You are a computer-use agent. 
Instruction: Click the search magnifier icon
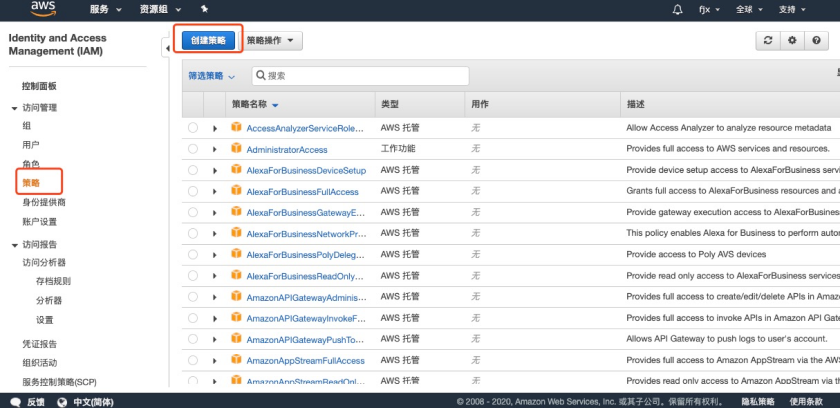tap(261, 75)
